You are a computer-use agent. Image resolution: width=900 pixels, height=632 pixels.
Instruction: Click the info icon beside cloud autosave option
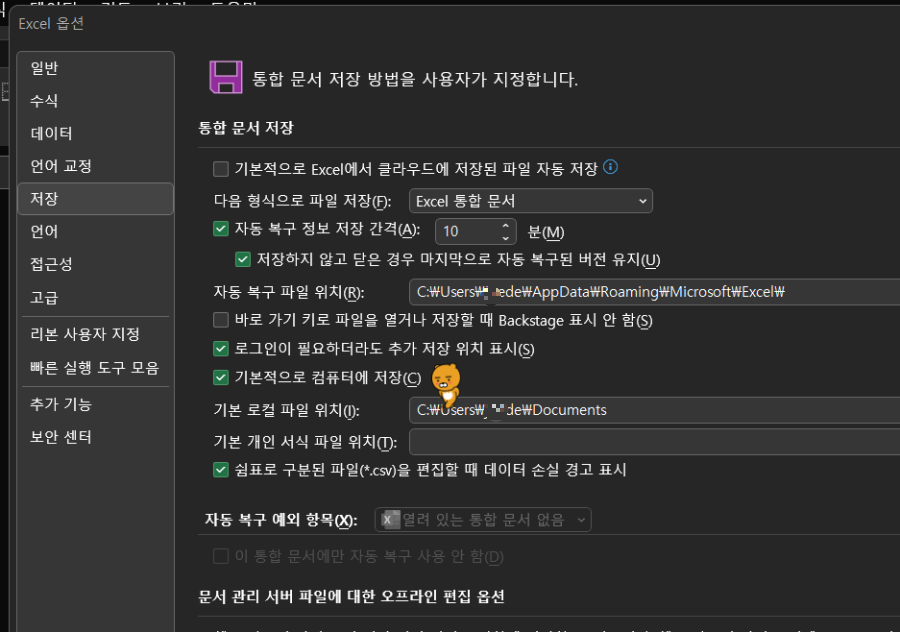pyautogui.click(x=610, y=167)
